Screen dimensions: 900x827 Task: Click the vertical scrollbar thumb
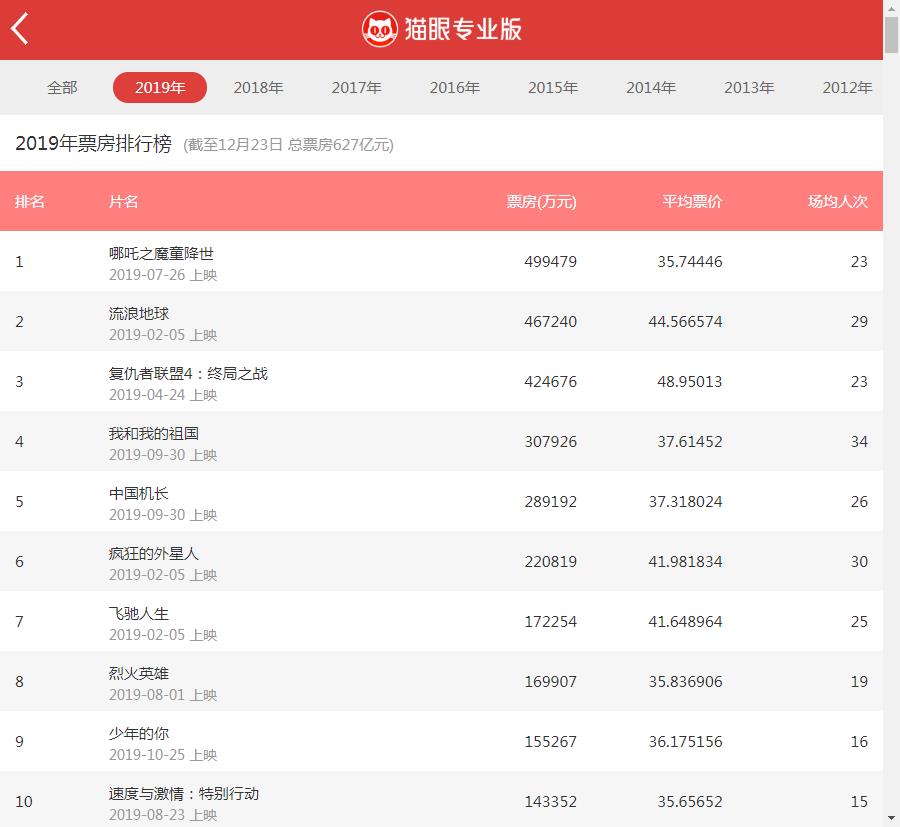pos(891,34)
